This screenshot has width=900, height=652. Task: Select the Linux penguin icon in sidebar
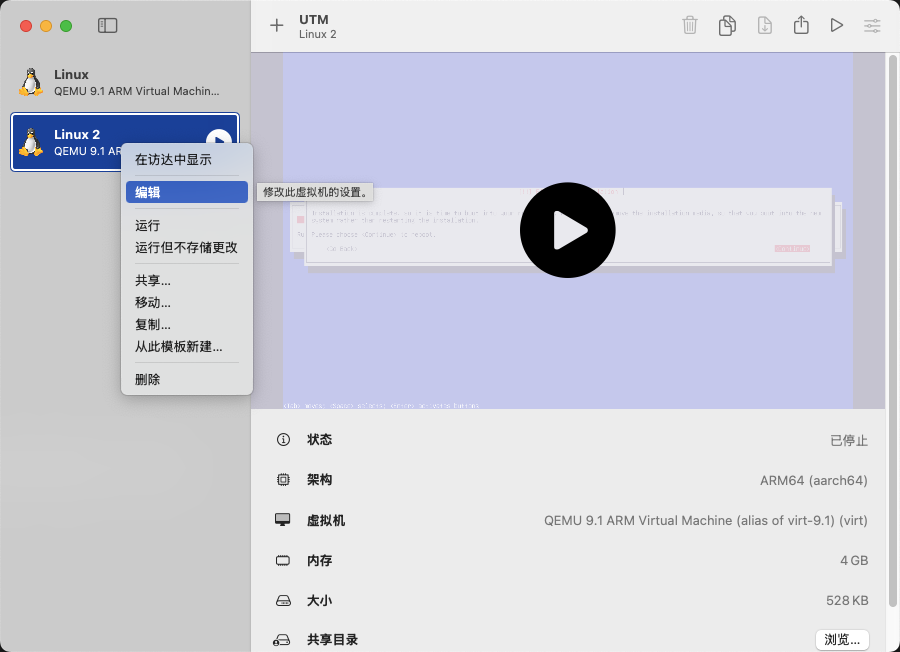31,82
